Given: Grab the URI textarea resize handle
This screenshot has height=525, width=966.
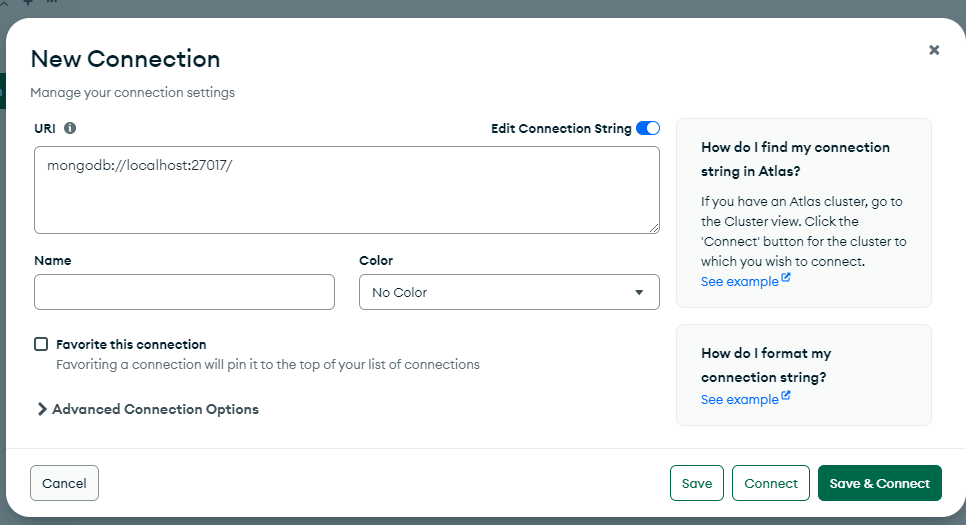Looking at the screenshot, I should 654,227.
